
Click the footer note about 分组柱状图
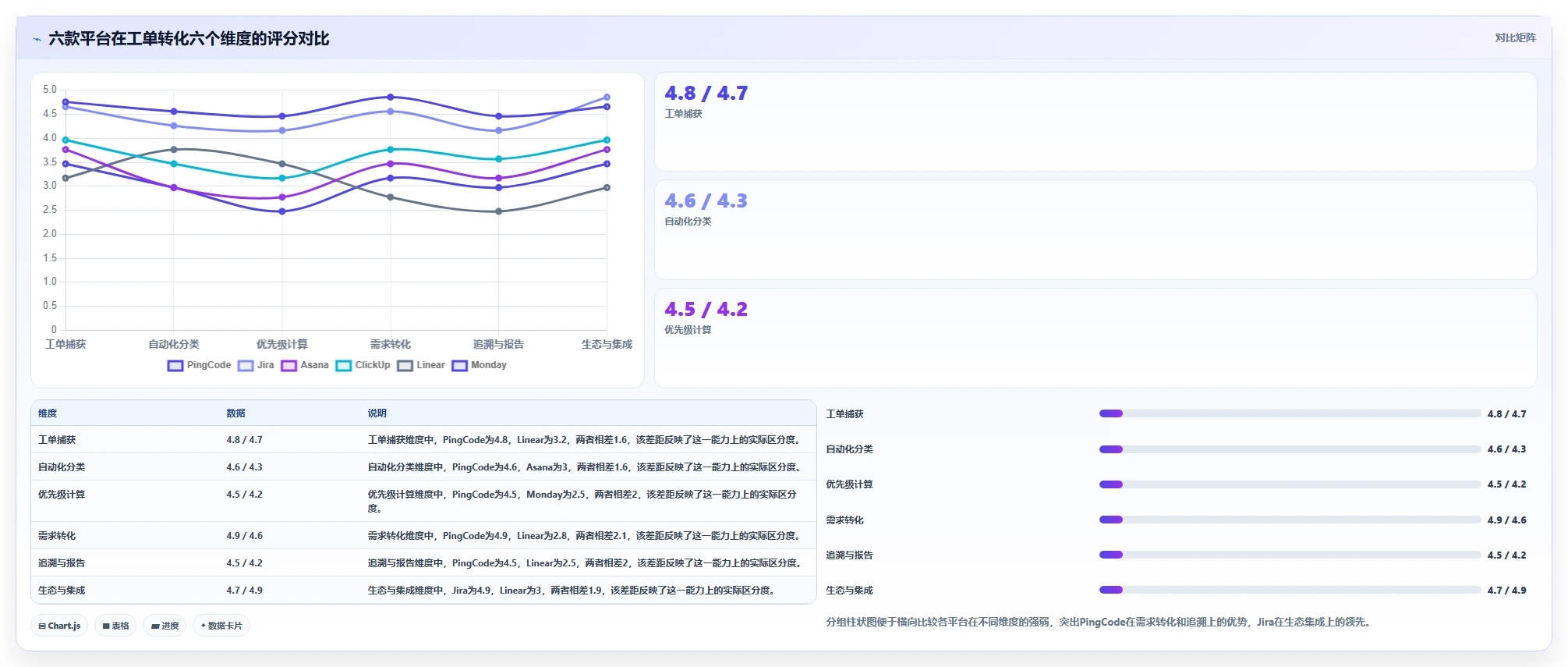coord(1099,623)
